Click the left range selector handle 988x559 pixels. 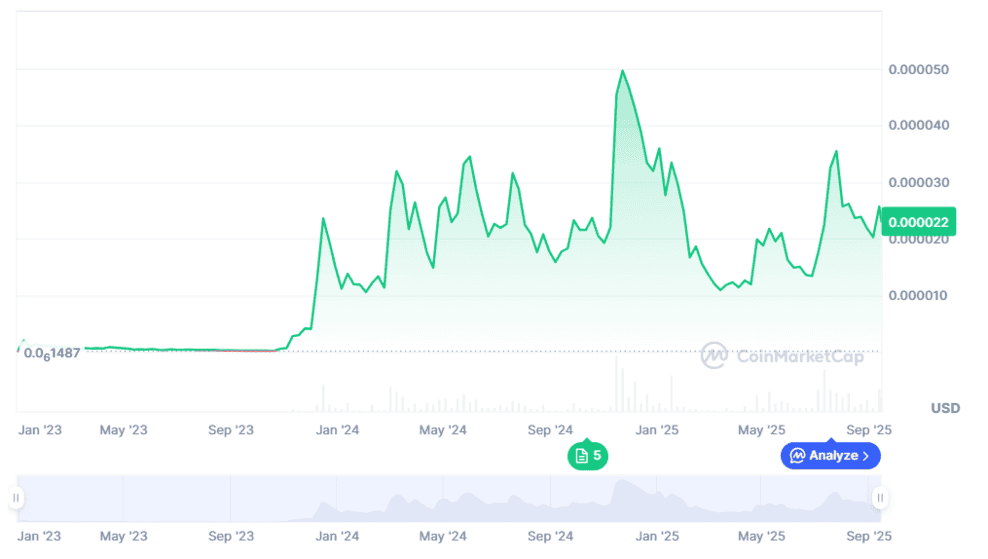pos(16,498)
